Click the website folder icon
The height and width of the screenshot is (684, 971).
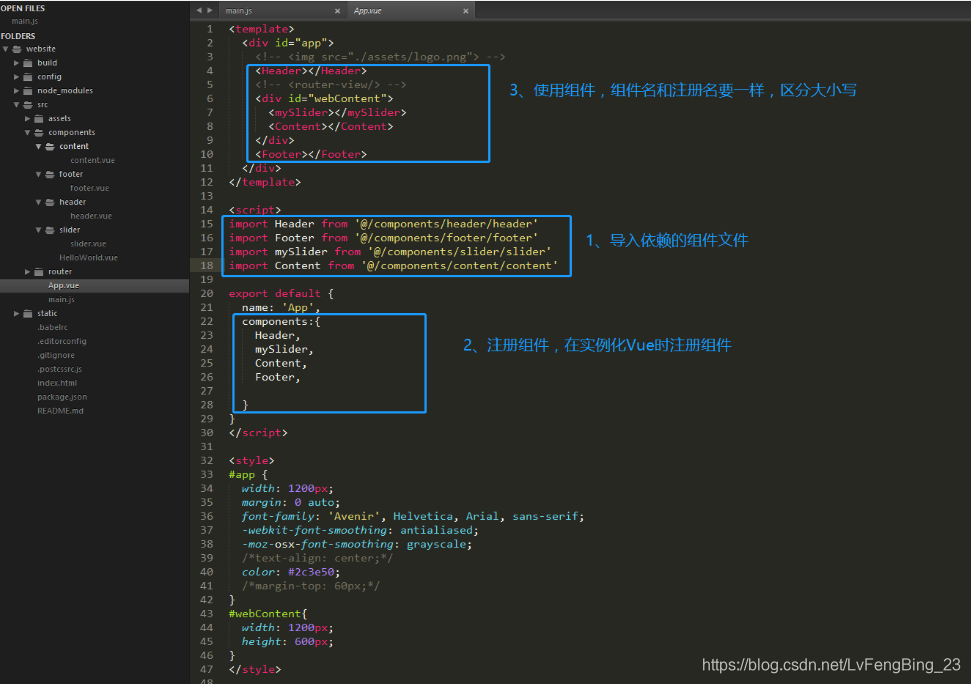pyautogui.click(x=17, y=49)
